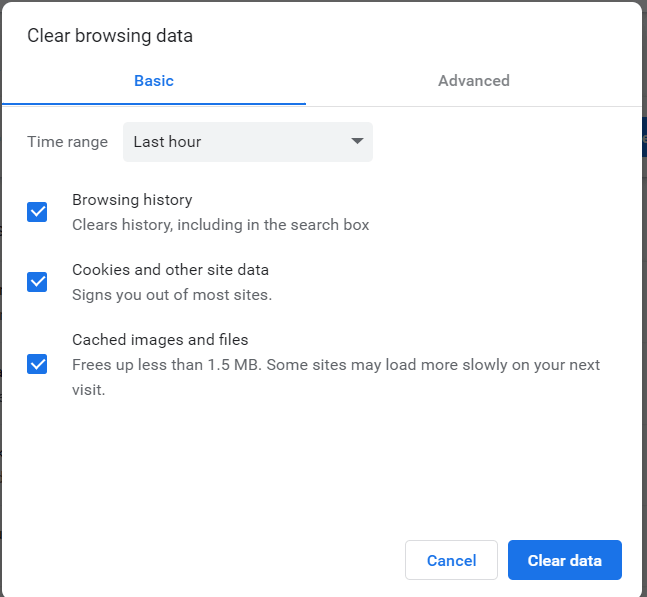Image resolution: width=647 pixels, height=597 pixels.
Task: Switch to the Advanced tab
Action: (473, 81)
